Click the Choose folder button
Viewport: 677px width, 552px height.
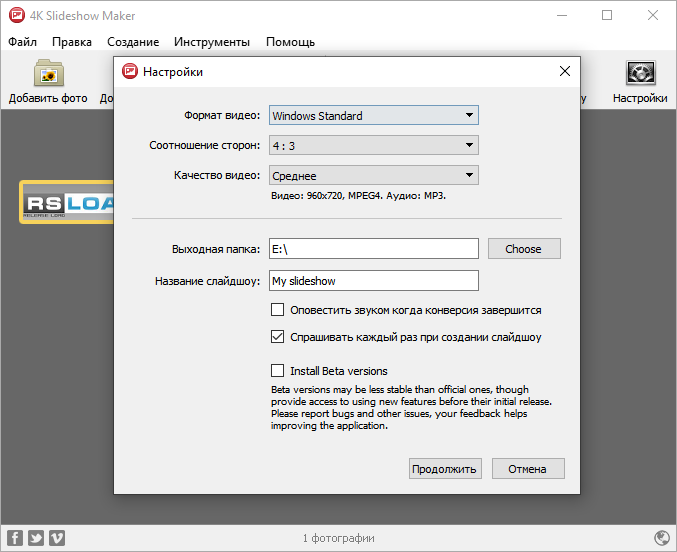tap(524, 249)
